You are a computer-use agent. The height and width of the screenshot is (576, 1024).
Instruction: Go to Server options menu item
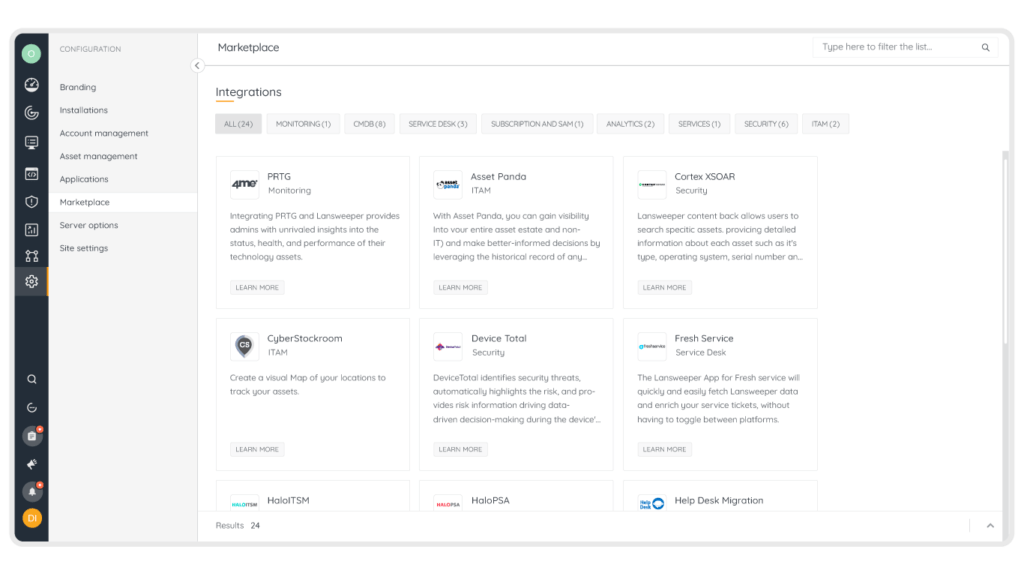point(89,225)
